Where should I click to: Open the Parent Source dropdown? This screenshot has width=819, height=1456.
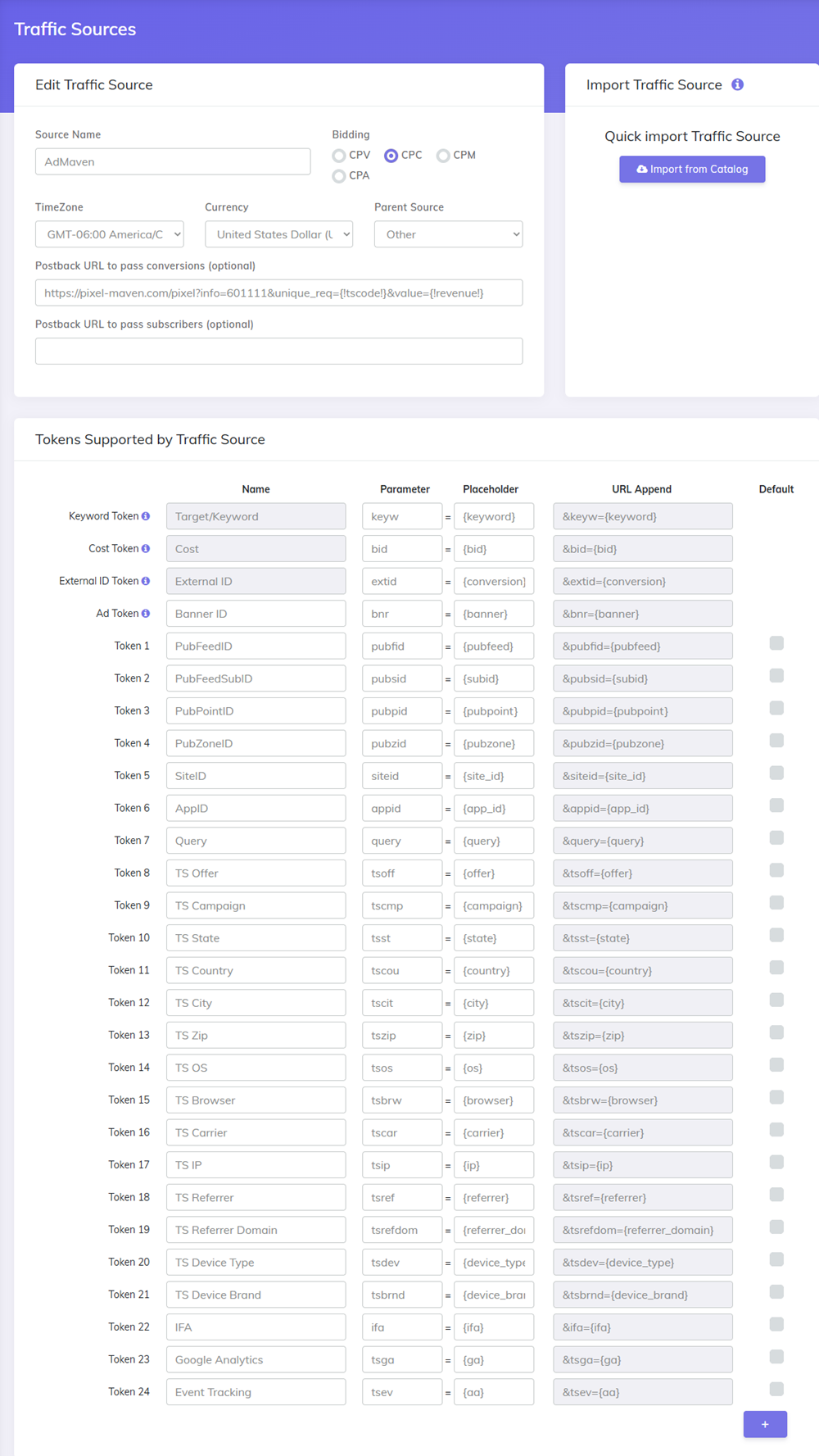pos(448,234)
